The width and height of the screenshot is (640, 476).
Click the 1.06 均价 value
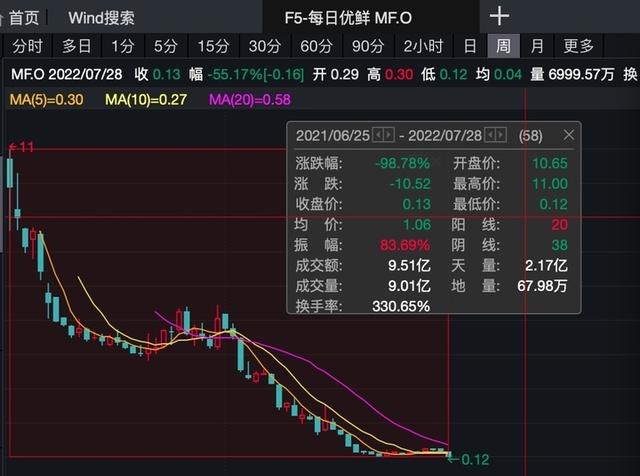417,225
